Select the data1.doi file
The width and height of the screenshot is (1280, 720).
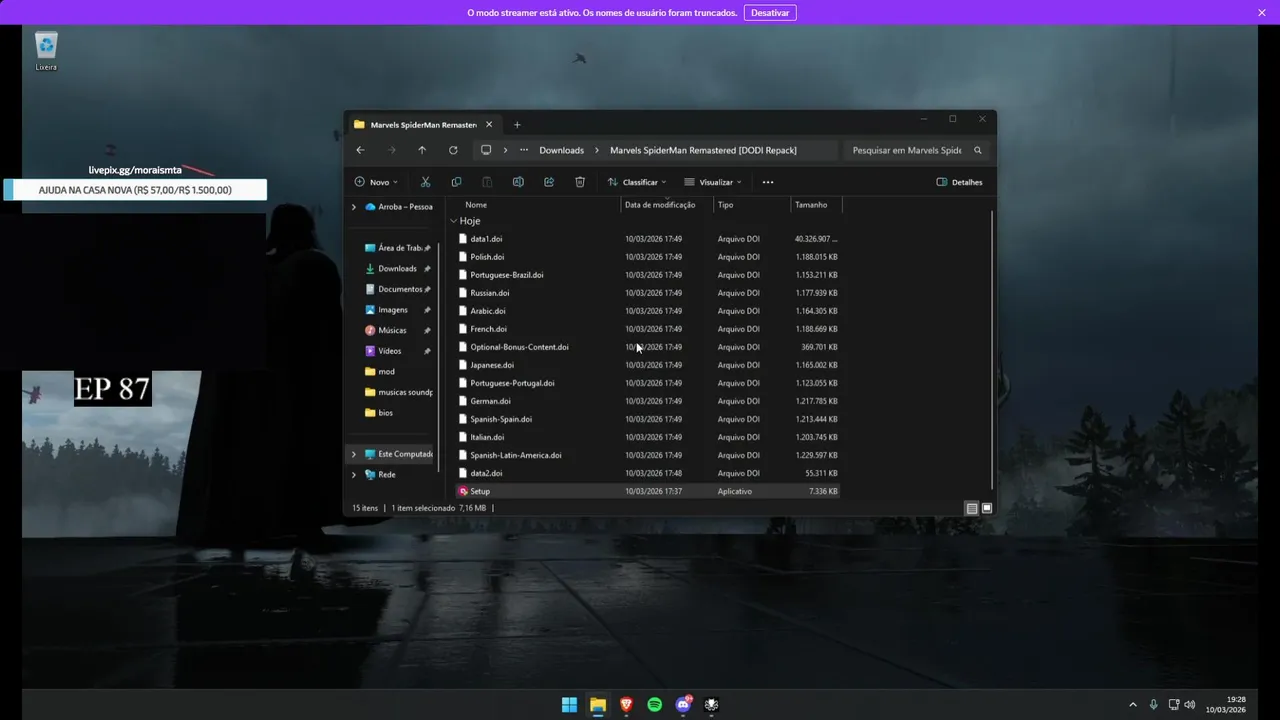coord(648,239)
